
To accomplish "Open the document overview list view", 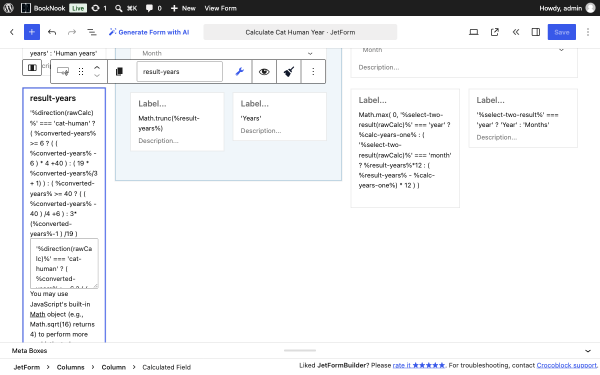I will click(92, 32).
